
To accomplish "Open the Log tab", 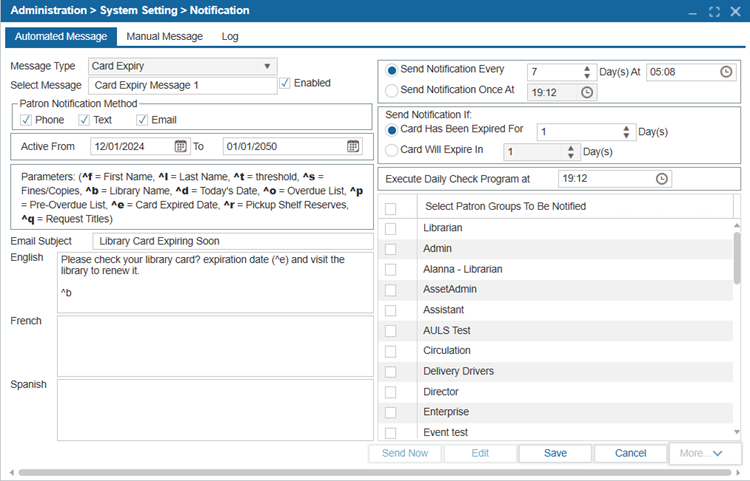I will click(230, 36).
